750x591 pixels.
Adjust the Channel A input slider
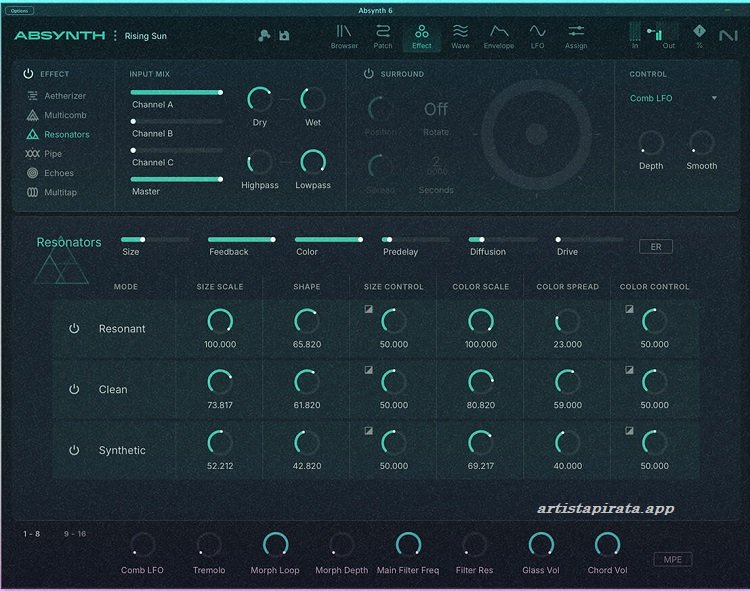[176, 92]
